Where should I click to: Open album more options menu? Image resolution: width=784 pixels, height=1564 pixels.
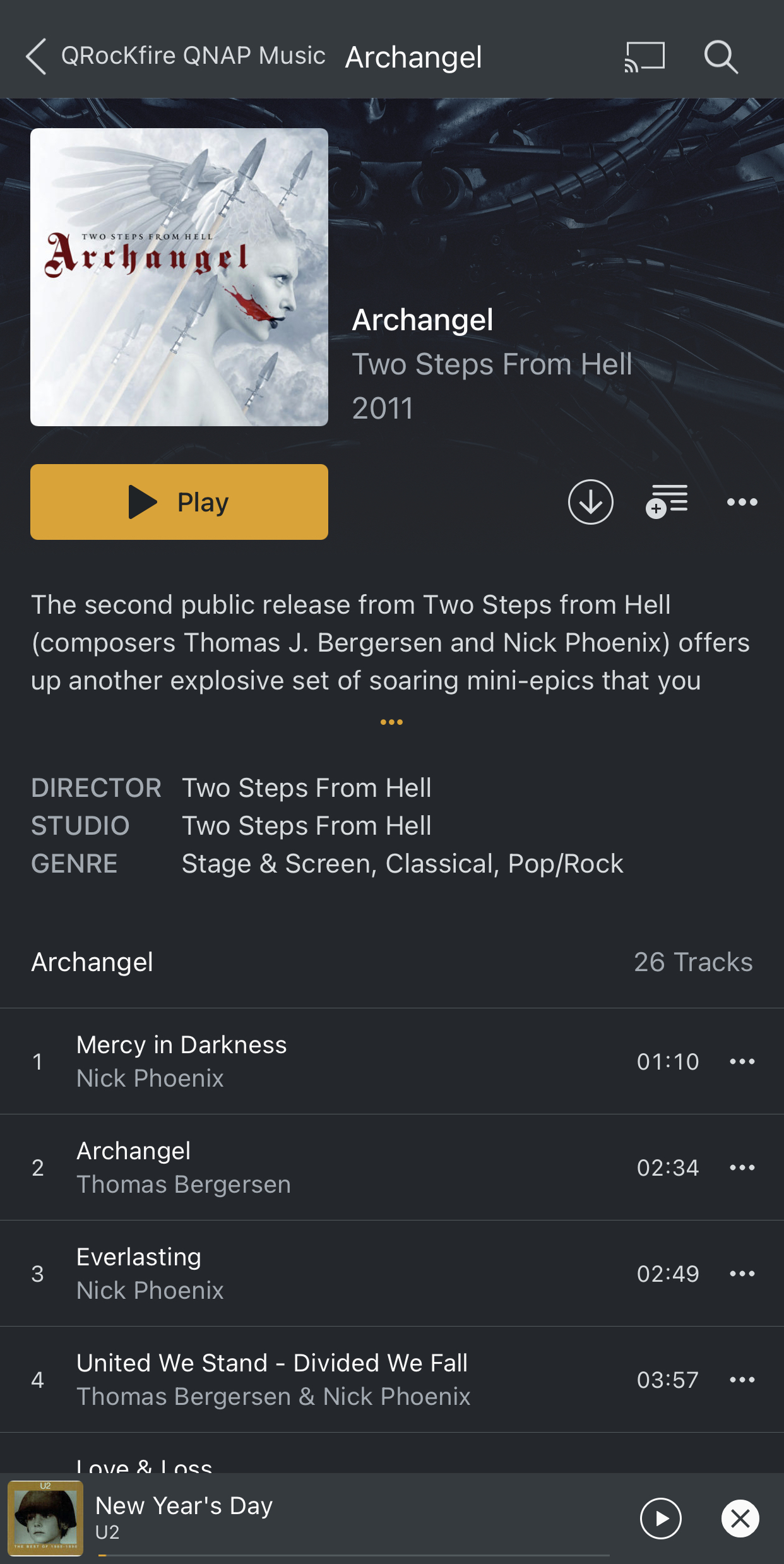(x=742, y=502)
